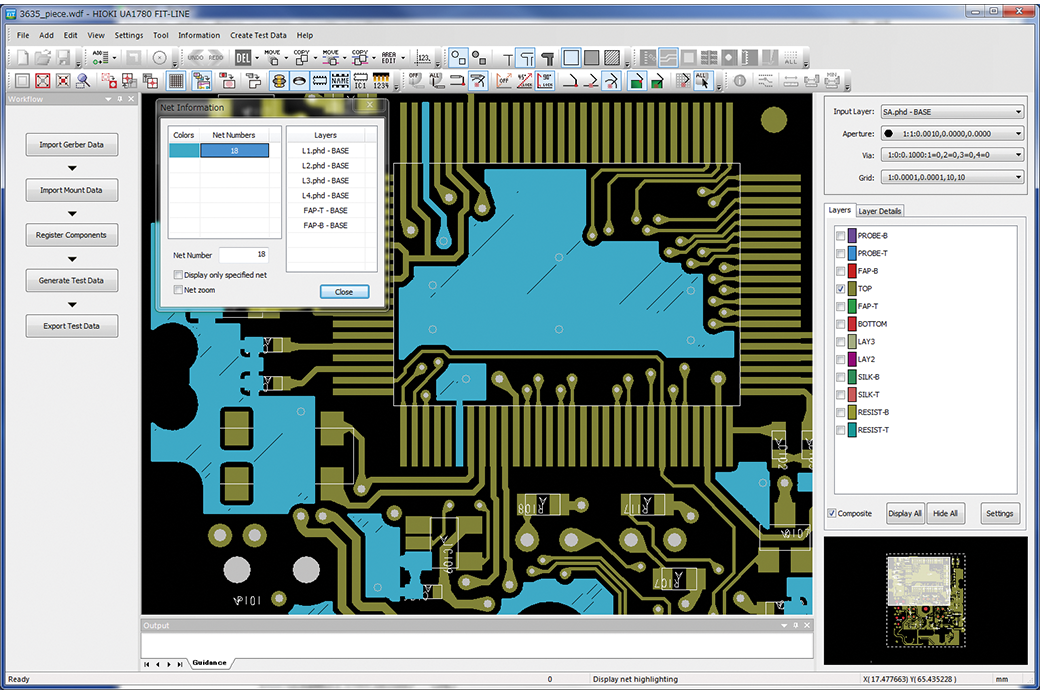The height and width of the screenshot is (694, 1040).
Task: Click the magnifier zoom tool icon
Action: coord(84,81)
